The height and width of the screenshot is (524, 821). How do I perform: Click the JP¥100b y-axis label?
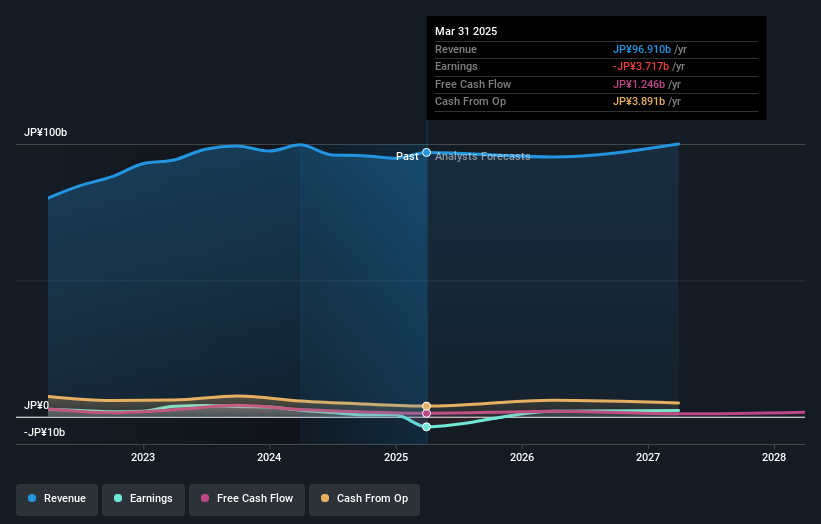[46, 132]
